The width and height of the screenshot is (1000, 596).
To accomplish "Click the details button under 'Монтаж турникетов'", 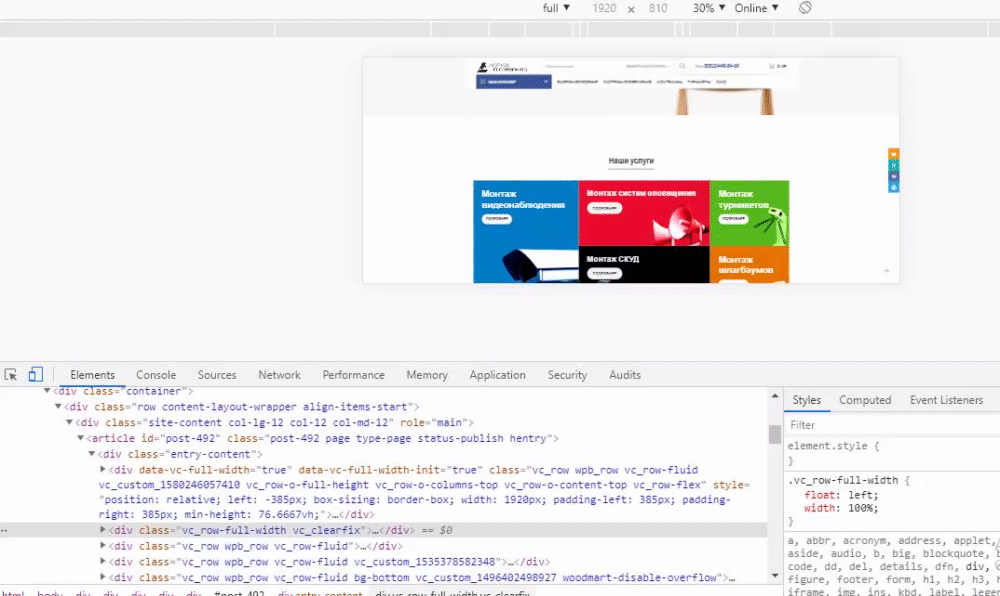I will point(733,219).
